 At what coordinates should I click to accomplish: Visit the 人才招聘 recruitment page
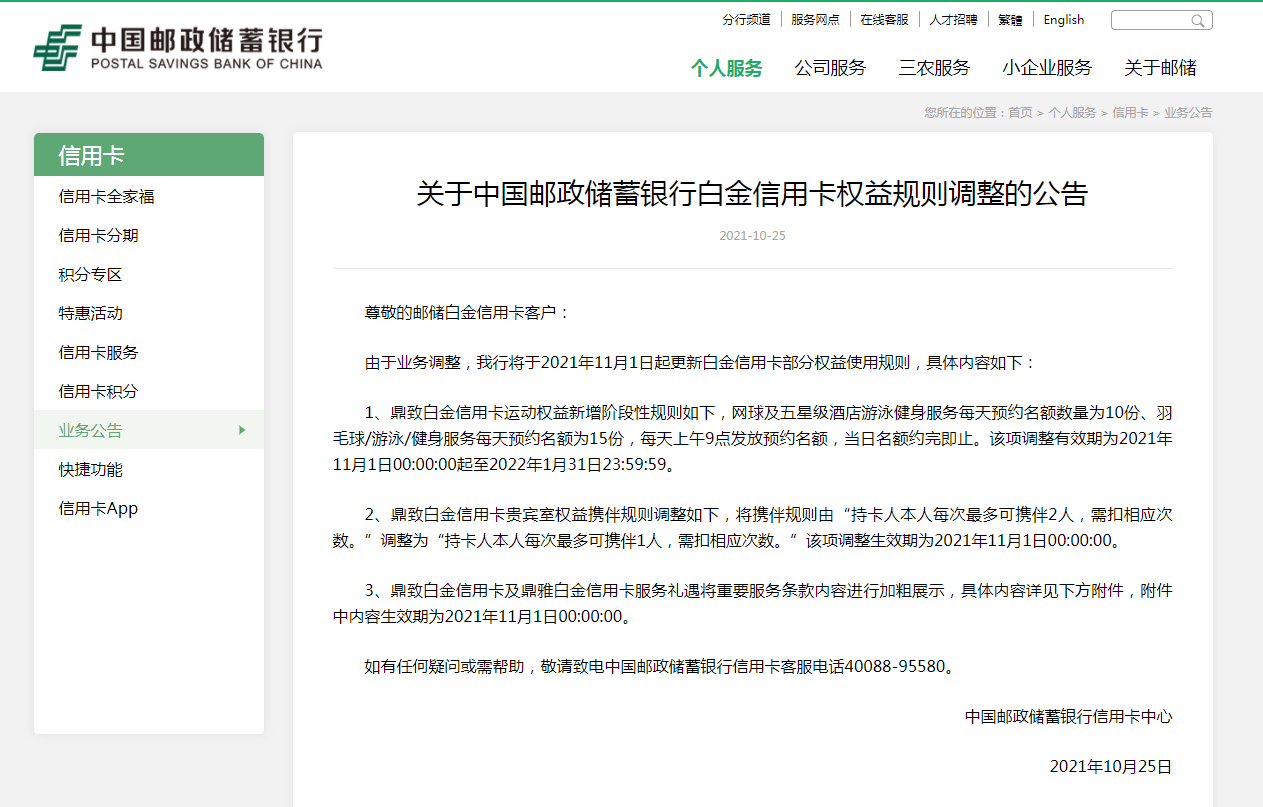(x=953, y=20)
